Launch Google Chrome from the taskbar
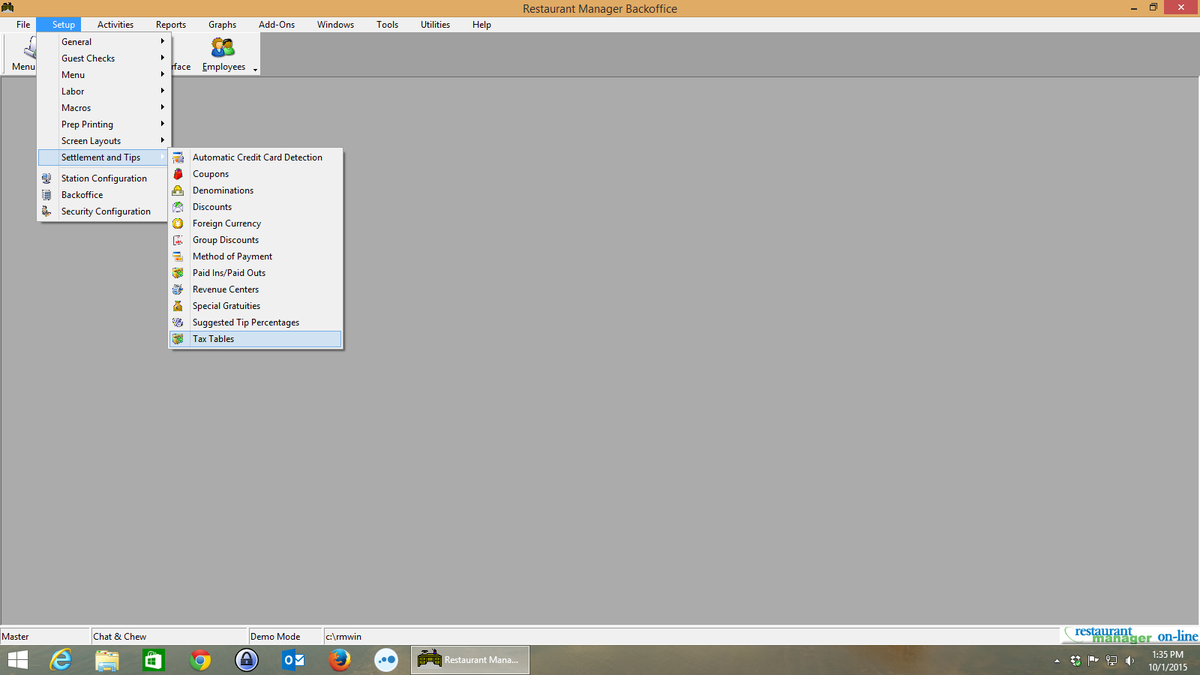The width and height of the screenshot is (1200, 675). [x=201, y=660]
